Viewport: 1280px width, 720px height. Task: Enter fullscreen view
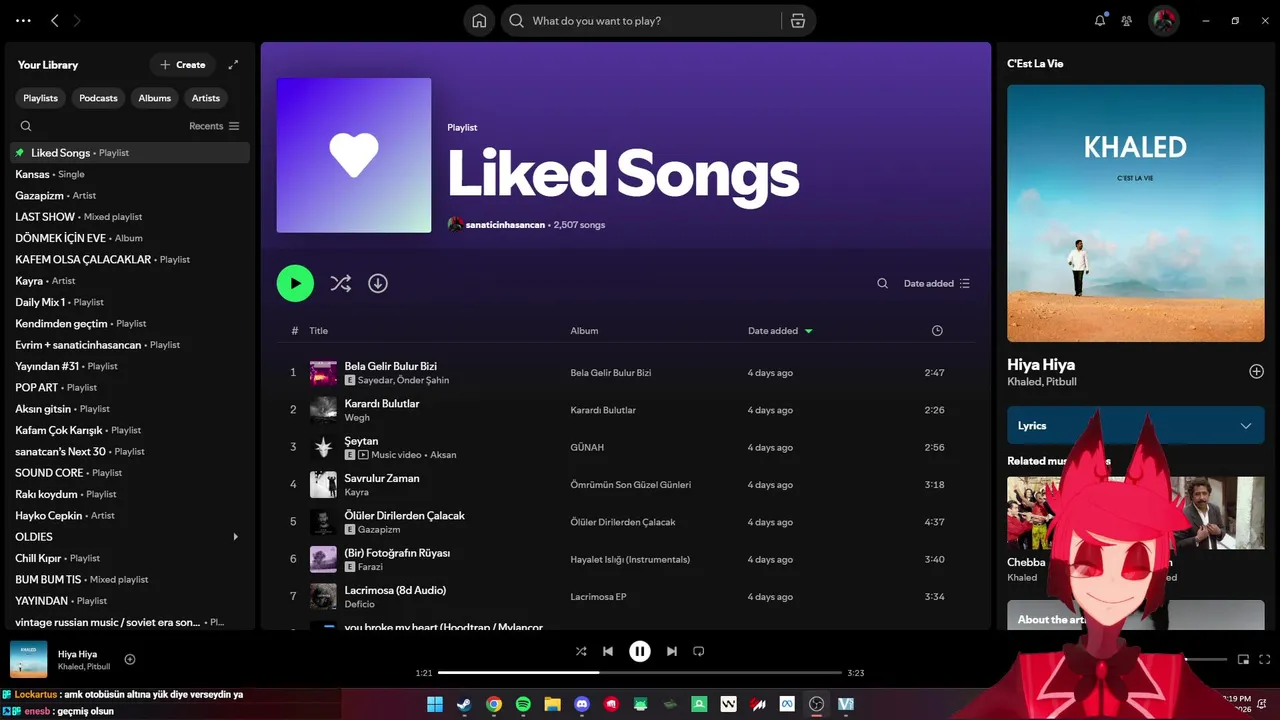(1265, 659)
